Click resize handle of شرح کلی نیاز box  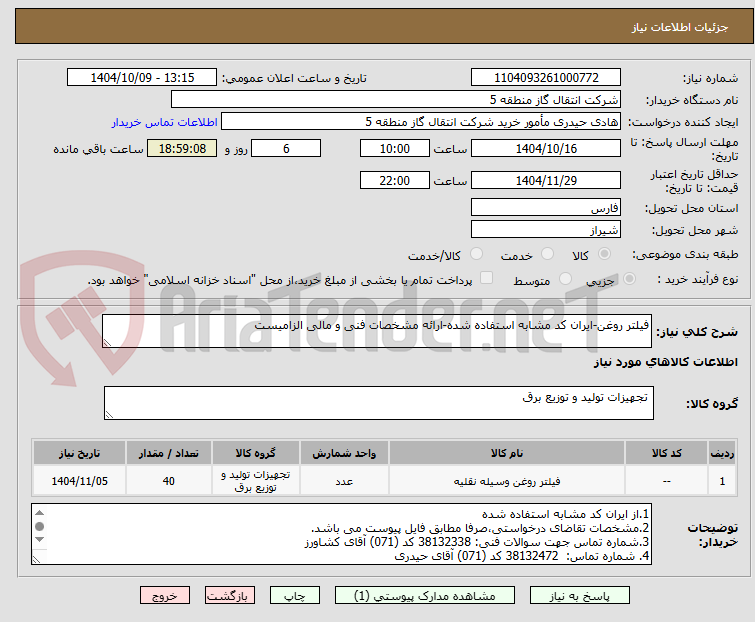point(107,343)
